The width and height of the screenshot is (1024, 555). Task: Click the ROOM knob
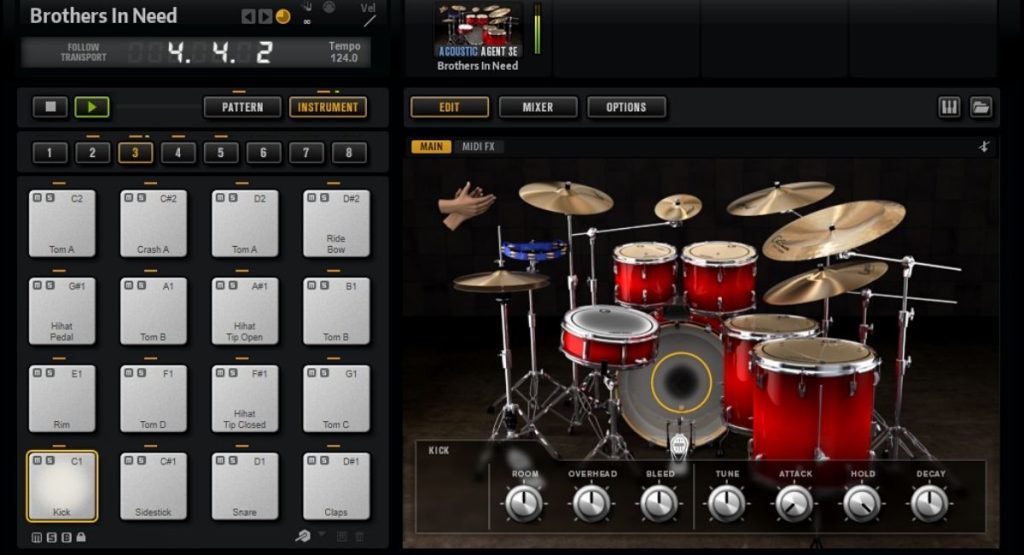[x=524, y=503]
